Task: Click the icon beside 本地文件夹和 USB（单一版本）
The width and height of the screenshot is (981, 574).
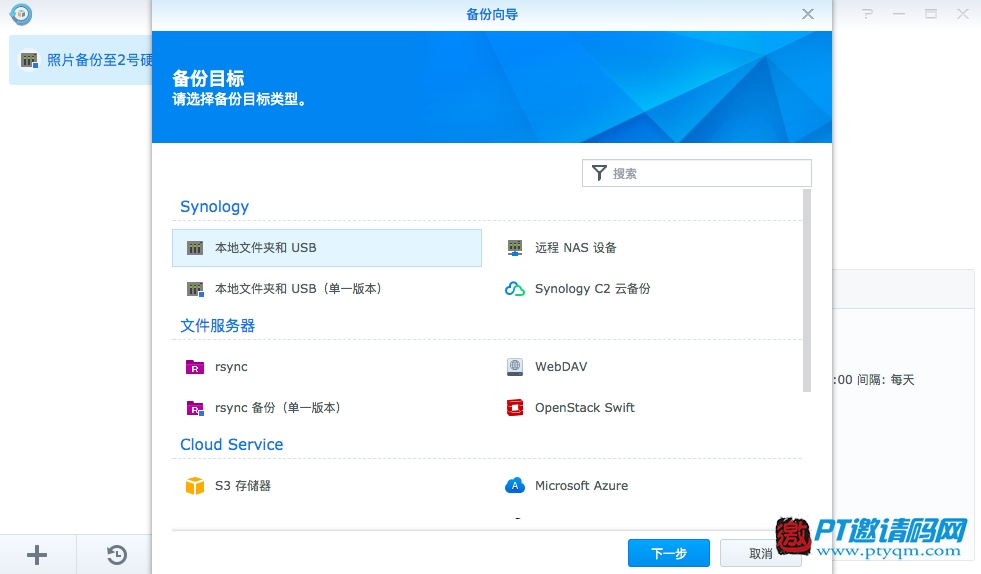Action: coord(195,289)
